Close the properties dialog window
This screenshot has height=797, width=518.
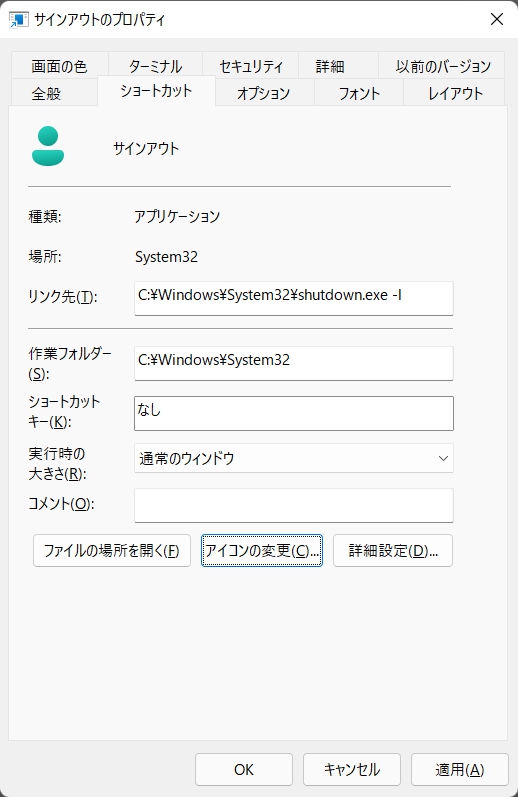497,19
